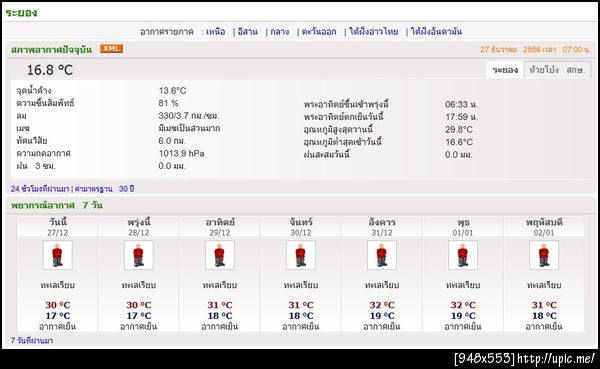Image resolution: width=600 pixels, height=369 pixels.
Task: Open the ค่ามาตรฐาน 30 ปี link
Action: [104, 189]
